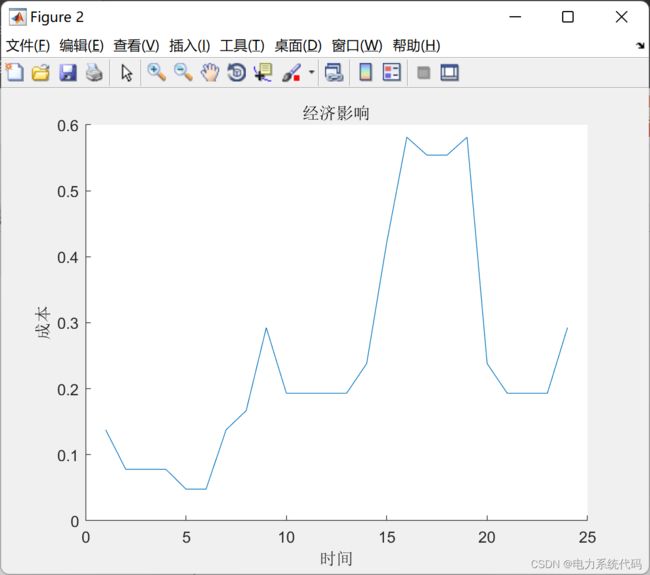Click the x-axis label 时间

pos(336,558)
